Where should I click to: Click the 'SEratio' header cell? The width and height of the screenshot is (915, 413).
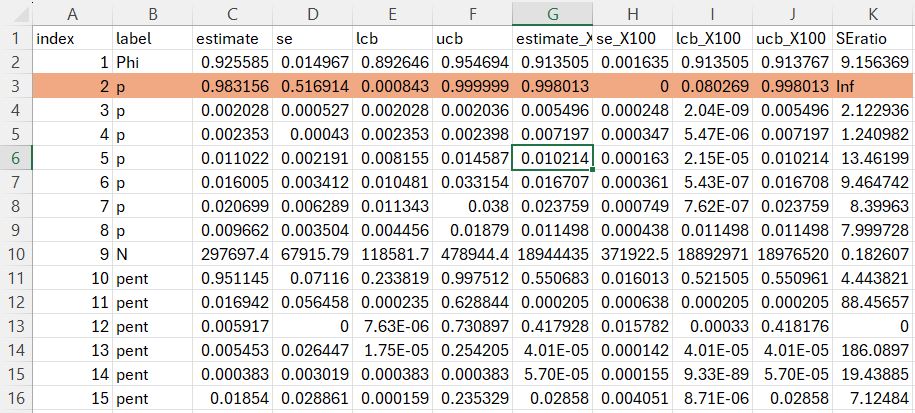point(874,38)
